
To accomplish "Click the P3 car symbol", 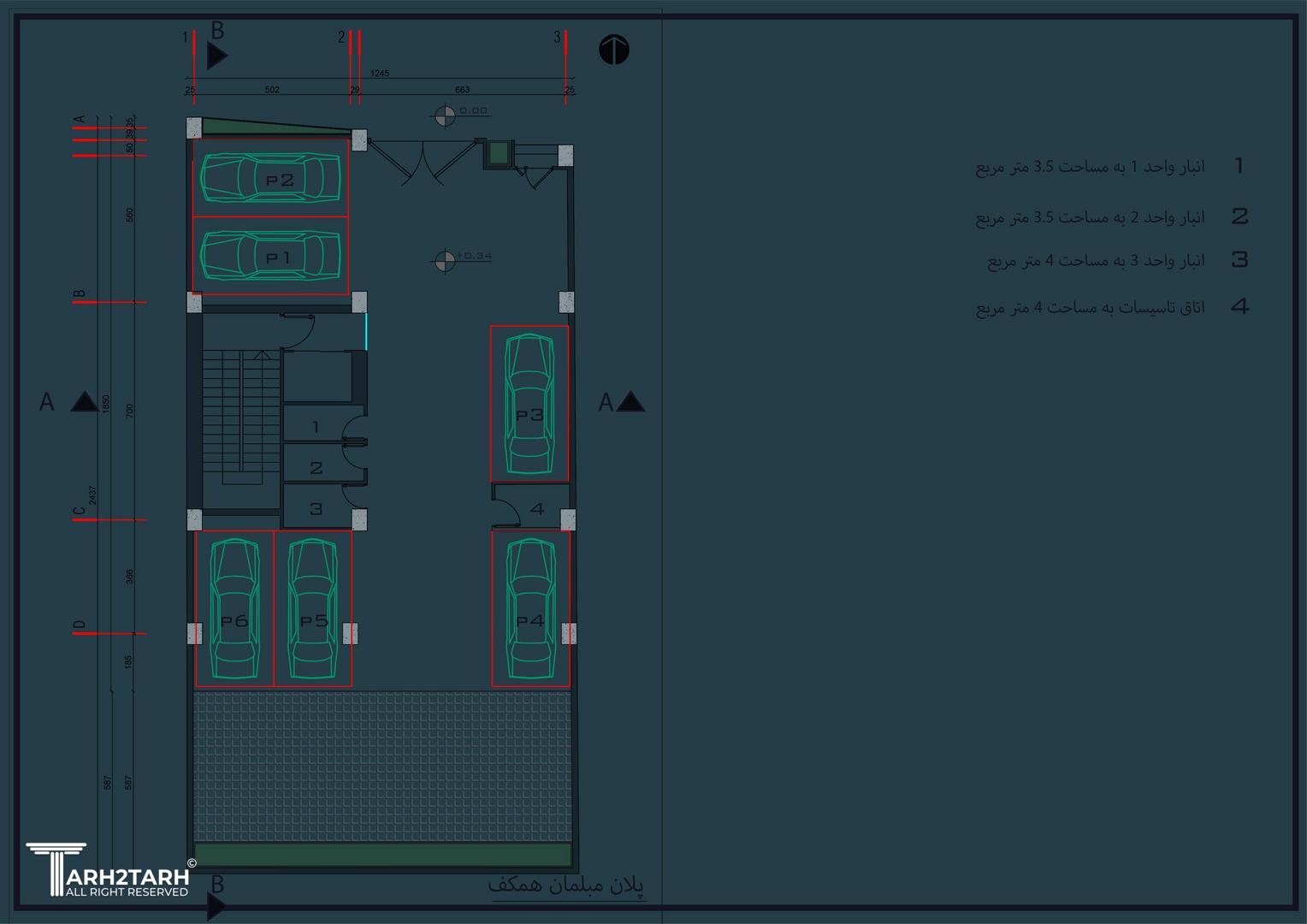I will pos(529,404).
